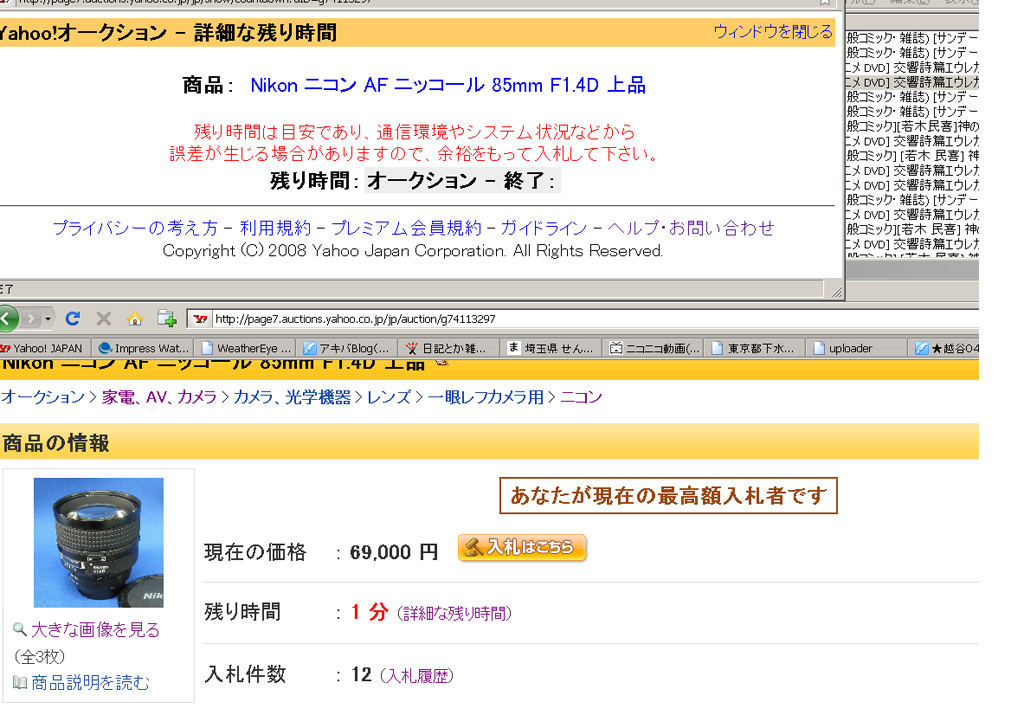Open 詳細な残り時間 link
Image resolution: width=1024 pixels, height=728 pixels.
[x=455, y=613]
